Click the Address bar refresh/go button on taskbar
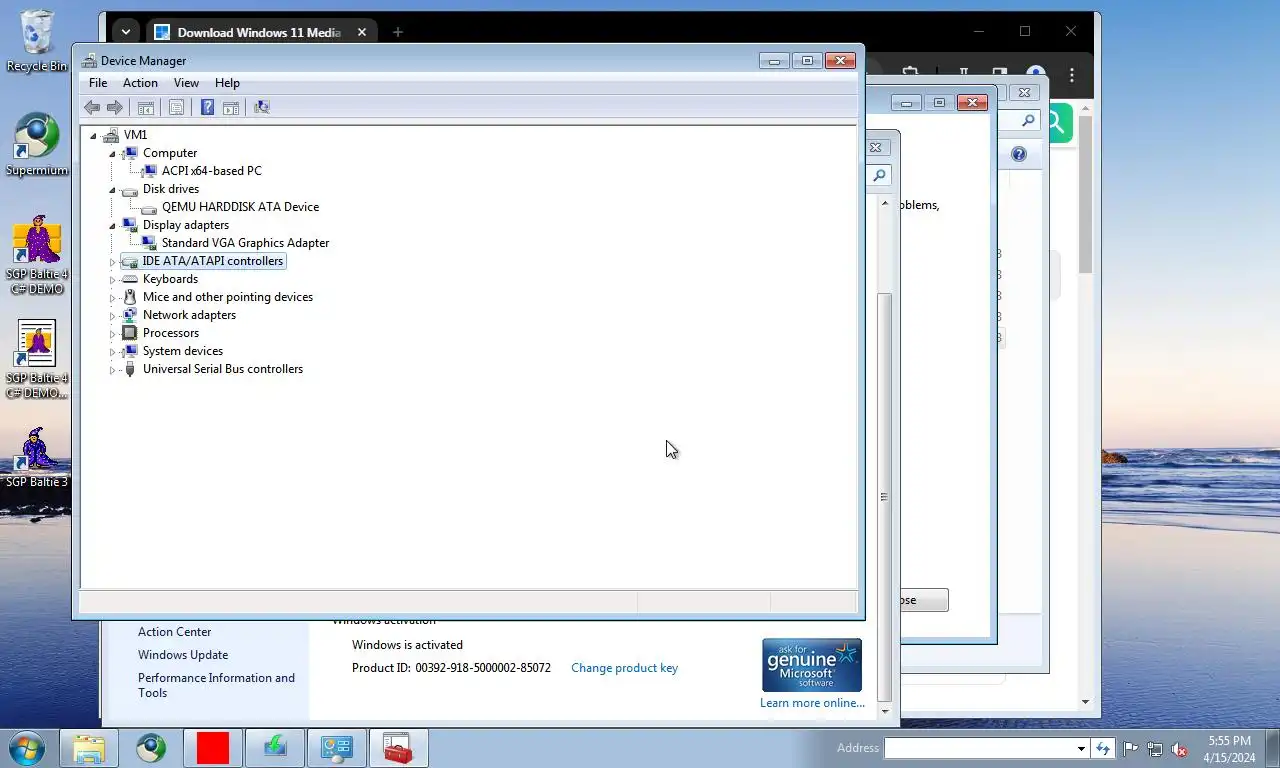 coord(1103,749)
